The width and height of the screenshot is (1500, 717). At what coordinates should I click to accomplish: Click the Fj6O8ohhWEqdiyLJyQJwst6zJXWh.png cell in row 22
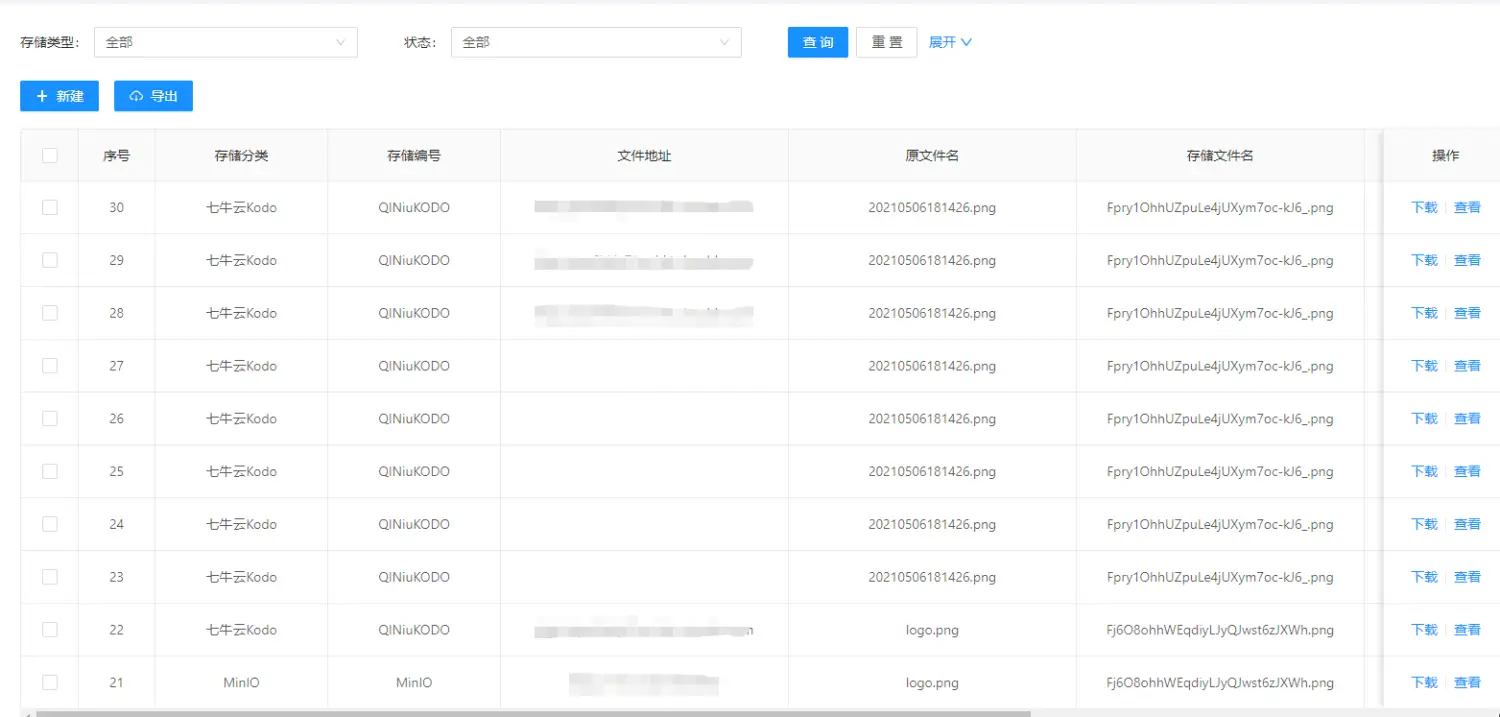tap(1220, 630)
